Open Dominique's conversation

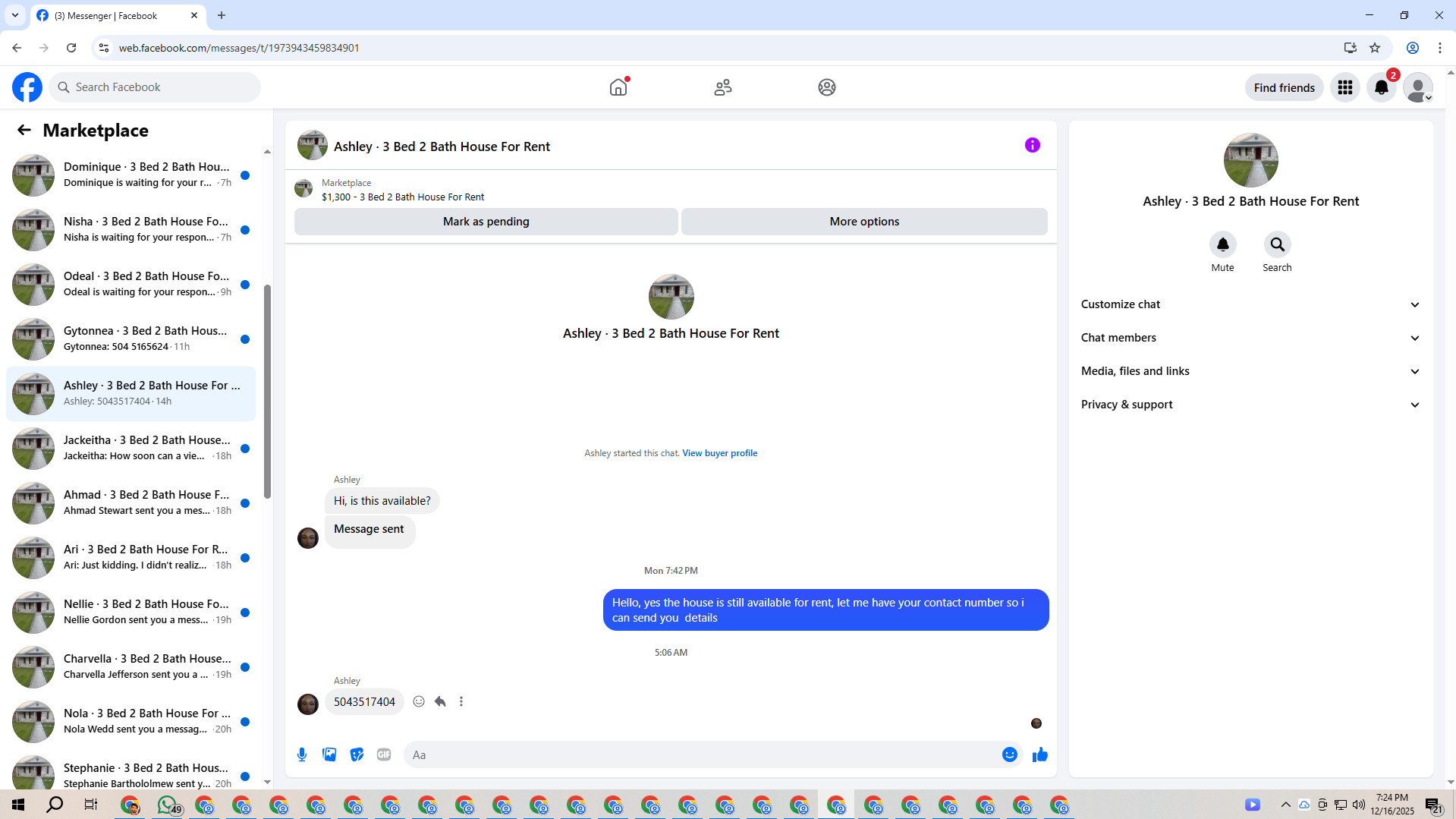tap(131, 175)
